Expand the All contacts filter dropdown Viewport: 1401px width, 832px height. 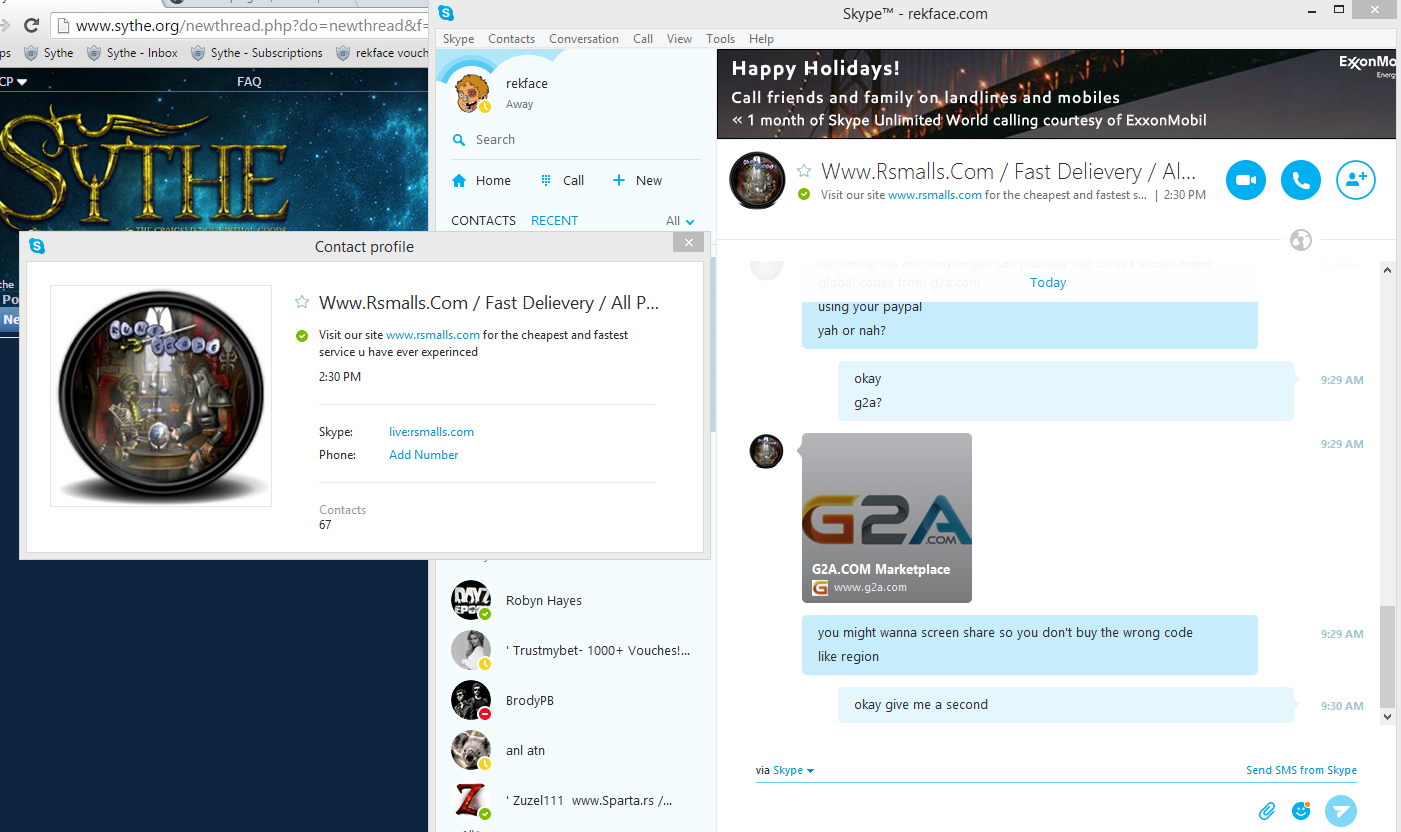[x=680, y=221]
